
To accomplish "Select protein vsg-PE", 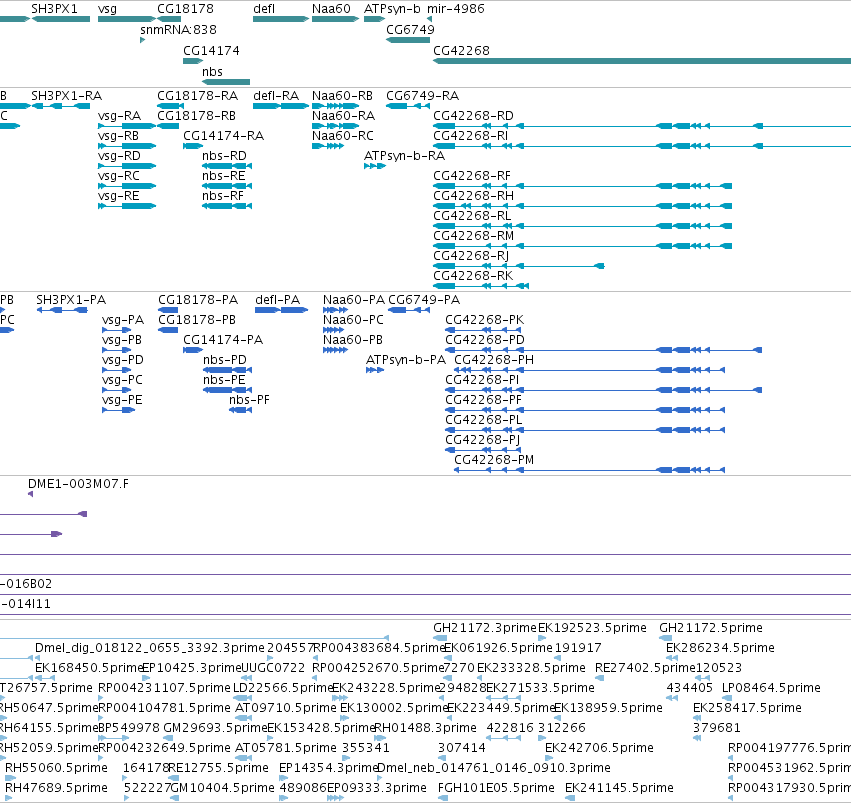I will coord(122,400).
